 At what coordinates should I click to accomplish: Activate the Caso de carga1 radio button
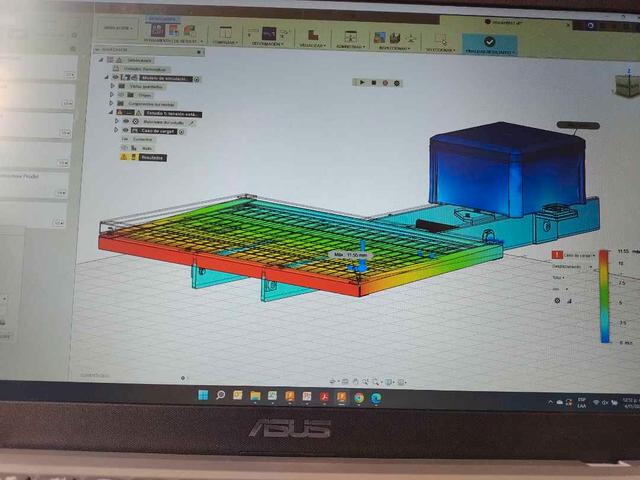pos(181,132)
